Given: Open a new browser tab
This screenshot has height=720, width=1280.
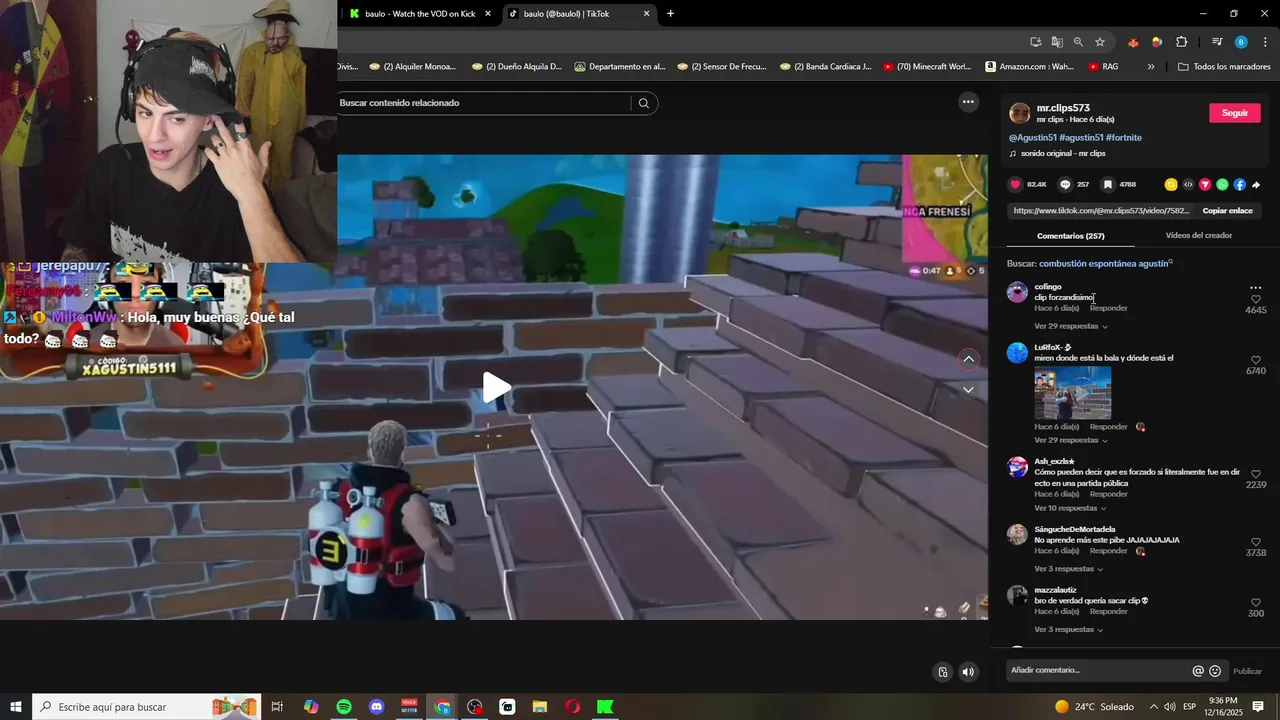Looking at the screenshot, I should tap(670, 14).
